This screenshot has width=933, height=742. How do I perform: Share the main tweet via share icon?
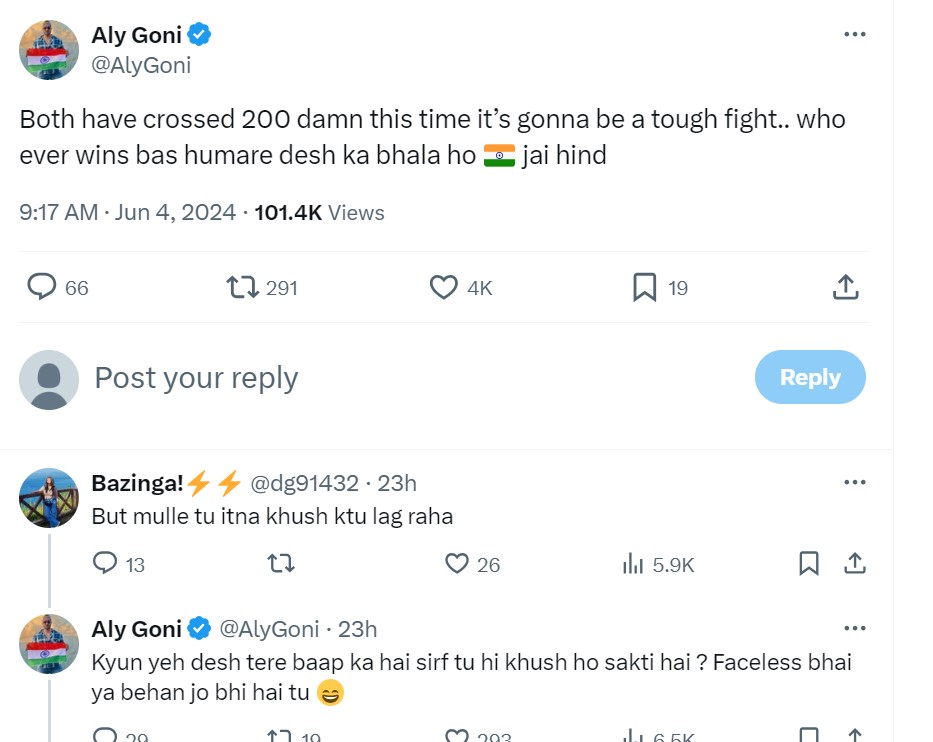845,288
